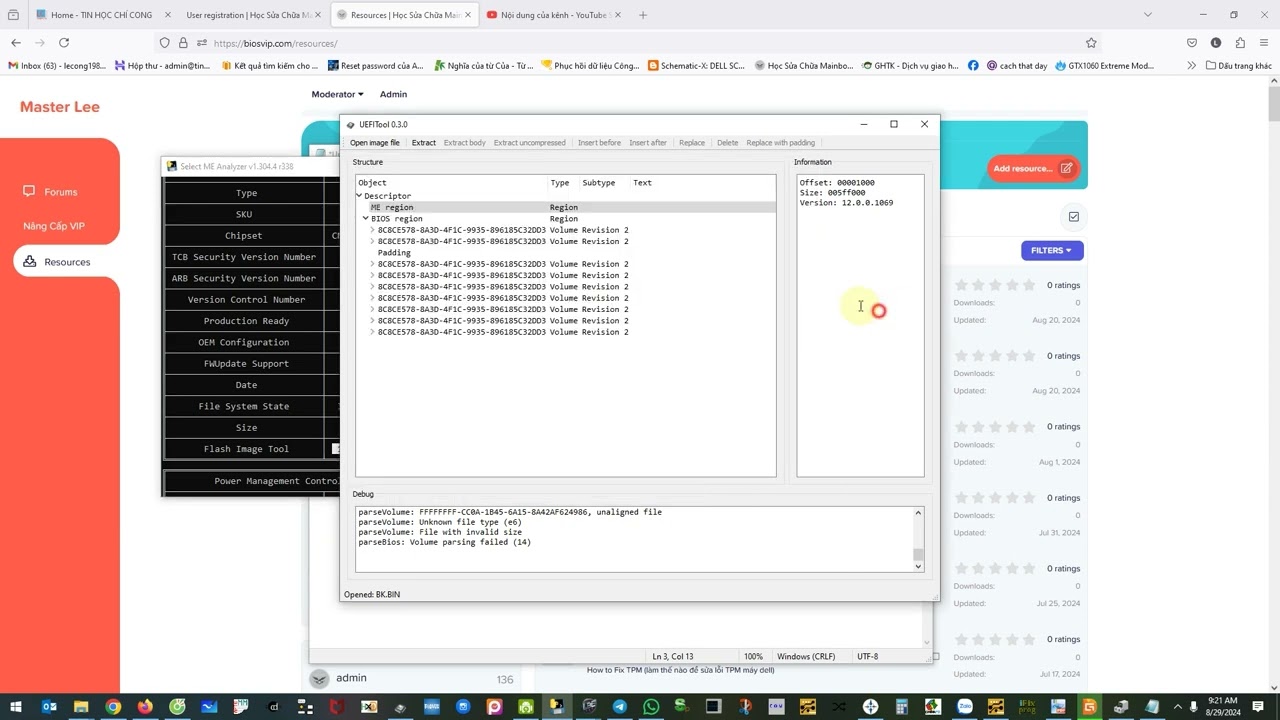This screenshot has width=1280, height=720.
Task: Click the Flash Image Tool row in ME Analyzer
Action: [x=246, y=449]
